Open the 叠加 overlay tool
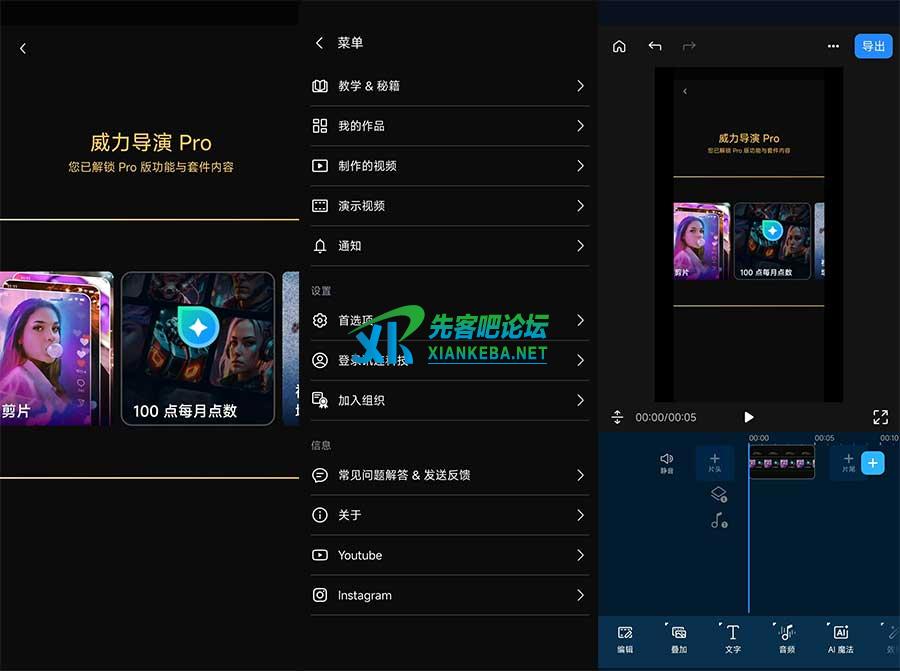Image resolution: width=900 pixels, height=671 pixels. pyautogui.click(x=679, y=638)
